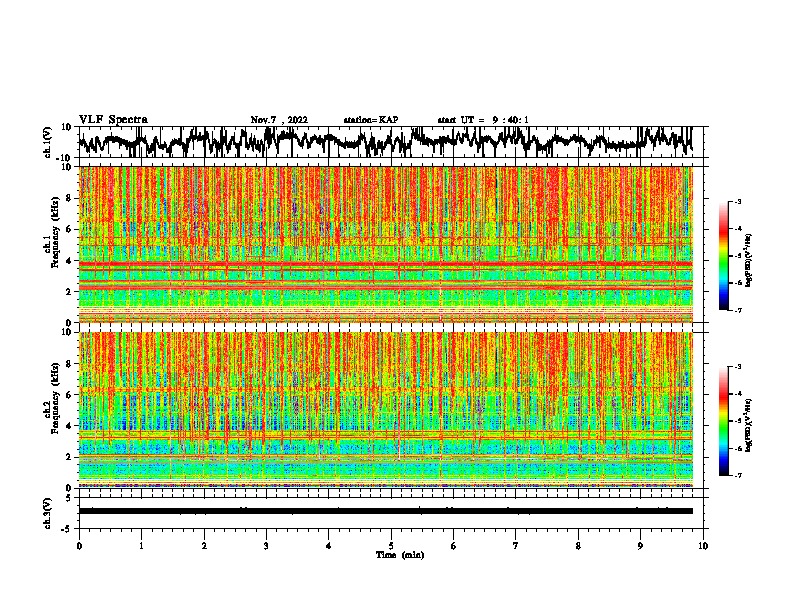Click the ch.1 color scale log(PSD) unit label

(748, 261)
